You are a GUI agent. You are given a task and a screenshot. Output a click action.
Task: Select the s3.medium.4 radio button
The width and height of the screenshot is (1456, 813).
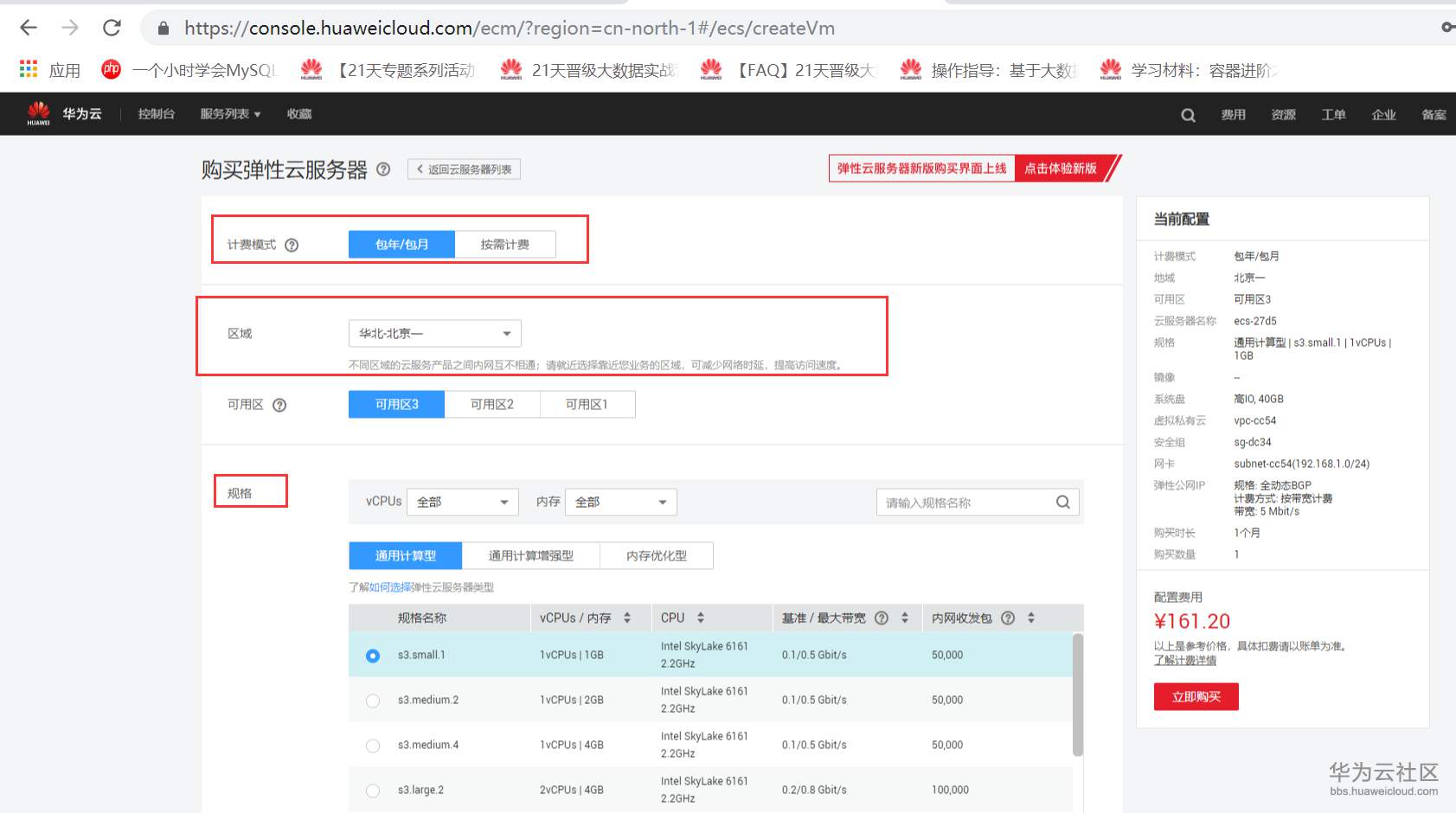point(373,746)
